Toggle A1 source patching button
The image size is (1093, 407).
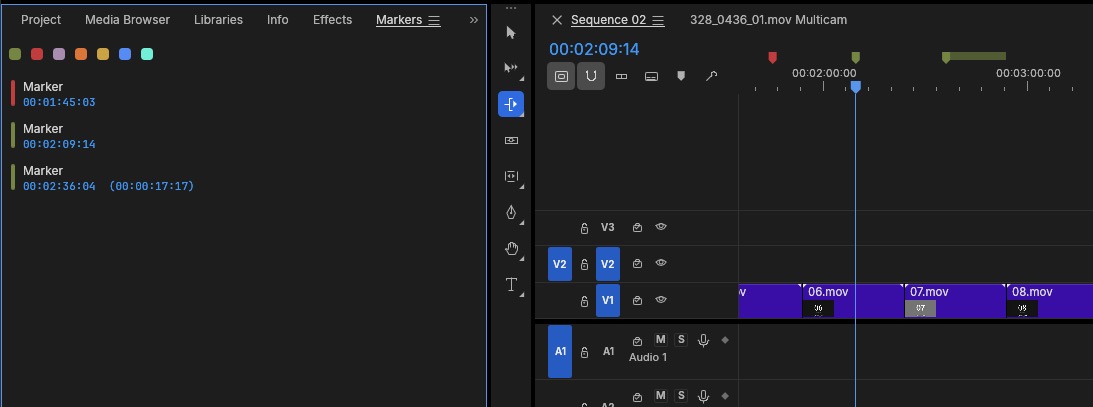tap(560, 351)
